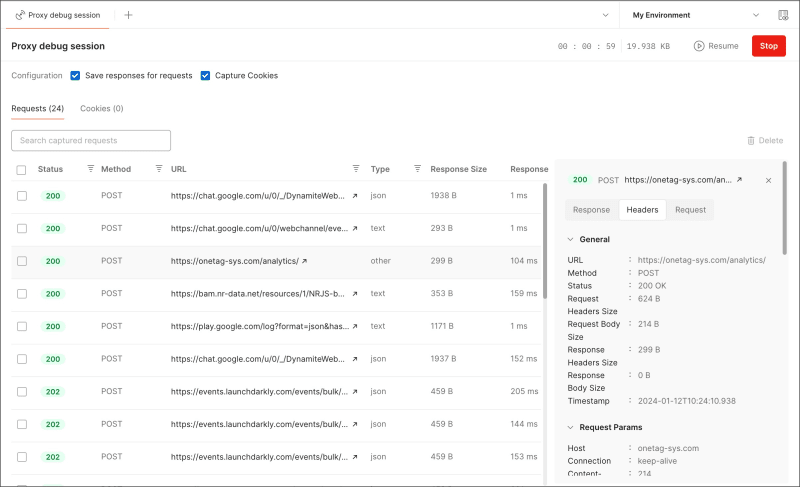Collapse the General section
This screenshot has height=487, width=800.
[x=570, y=239]
